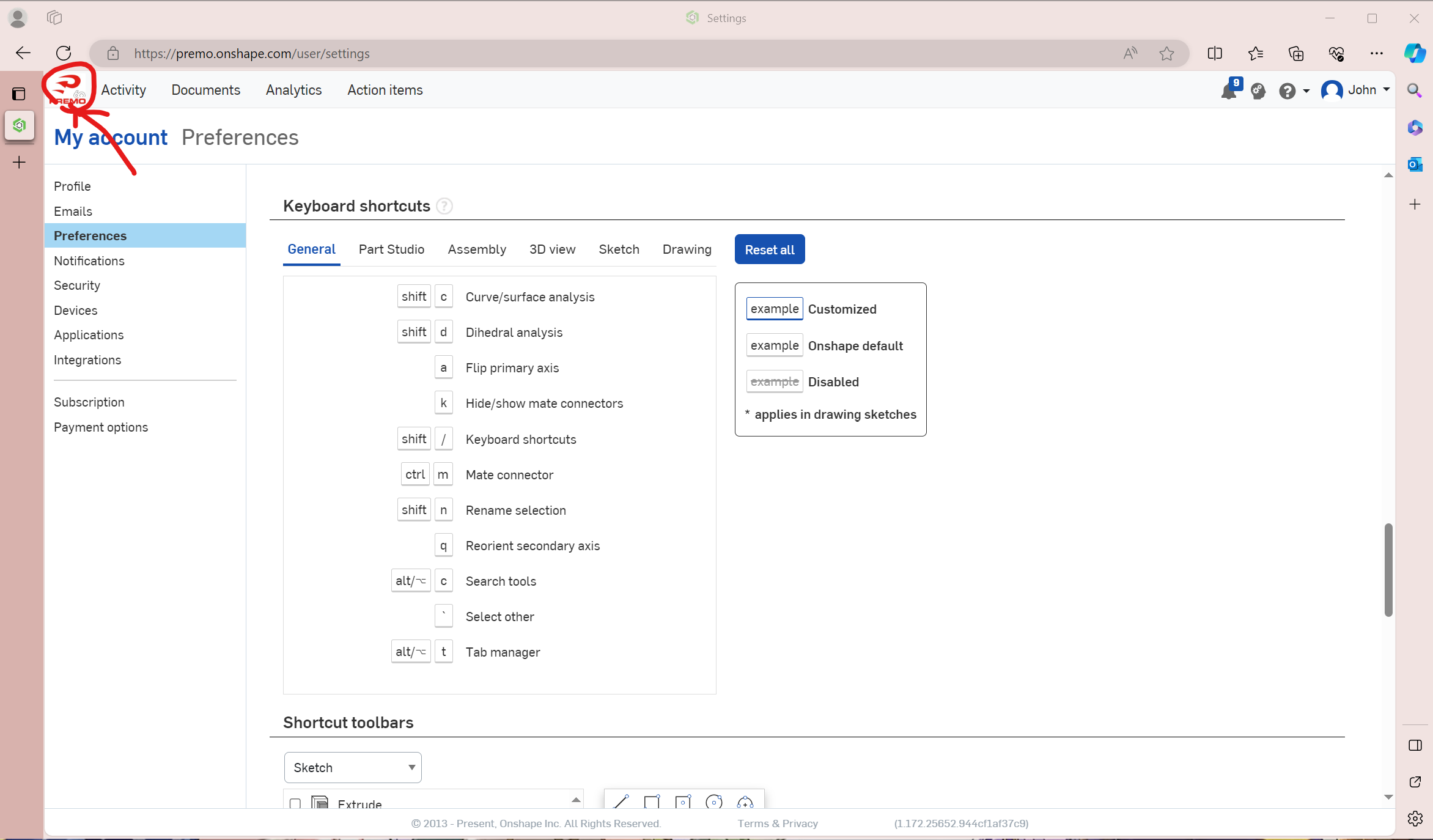This screenshot has height=840, width=1433.
Task: Click the center point circle tool icon
Action: pos(713,801)
